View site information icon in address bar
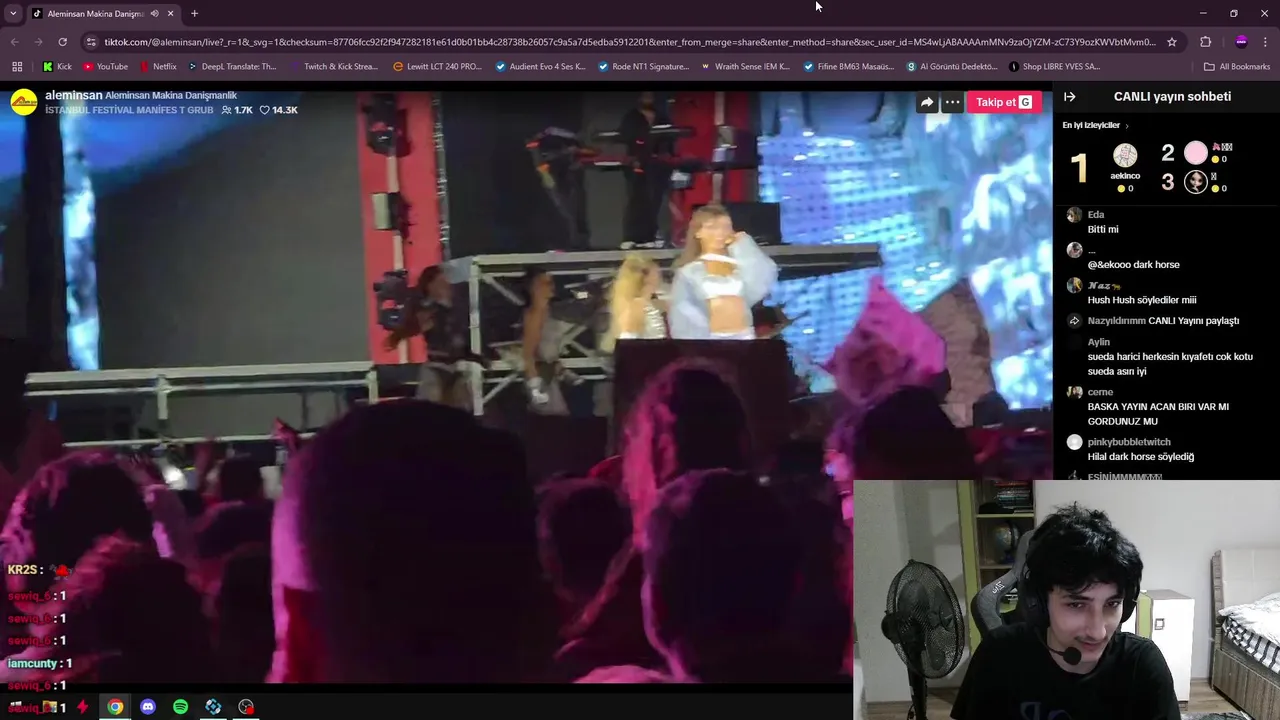This screenshot has width=1280, height=720. tap(91, 42)
